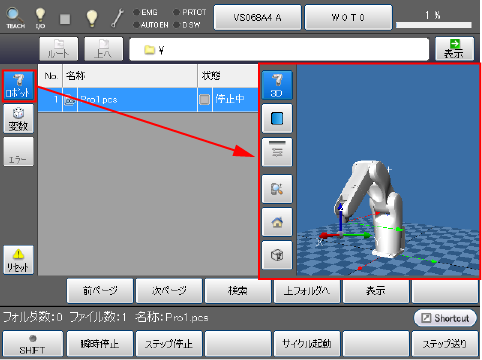Image resolution: width=482 pixels, height=360 pixels.
Task: Click the TEACH magnifier icon
Action: 15,18
